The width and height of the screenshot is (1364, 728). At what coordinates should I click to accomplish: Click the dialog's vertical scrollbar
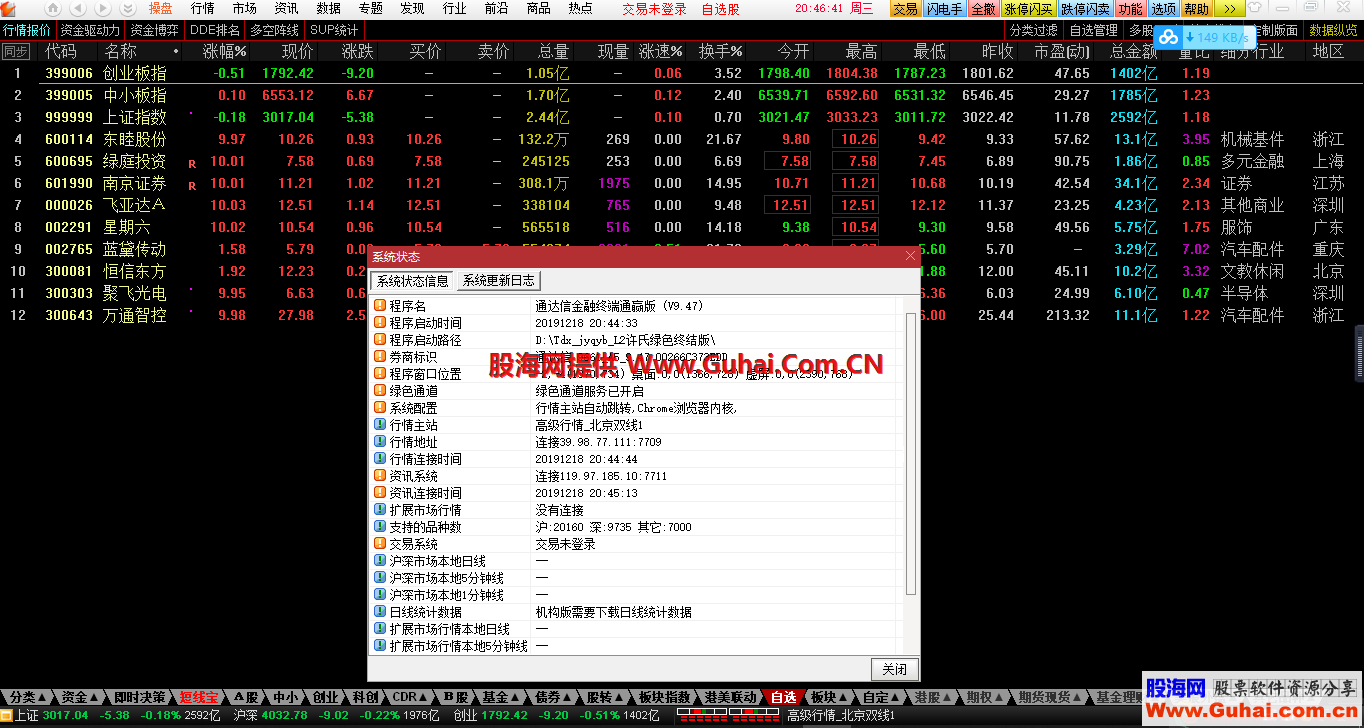pyautogui.click(x=909, y=452)
